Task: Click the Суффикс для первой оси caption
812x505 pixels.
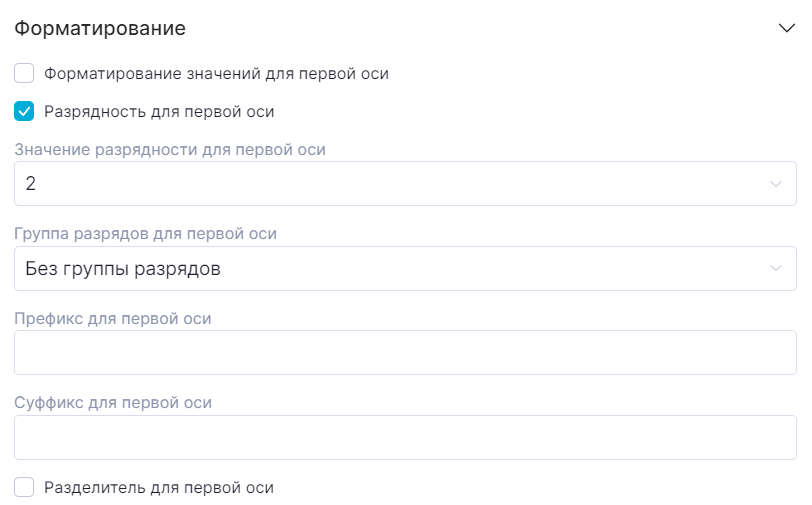Action: [x=113, y=403]
